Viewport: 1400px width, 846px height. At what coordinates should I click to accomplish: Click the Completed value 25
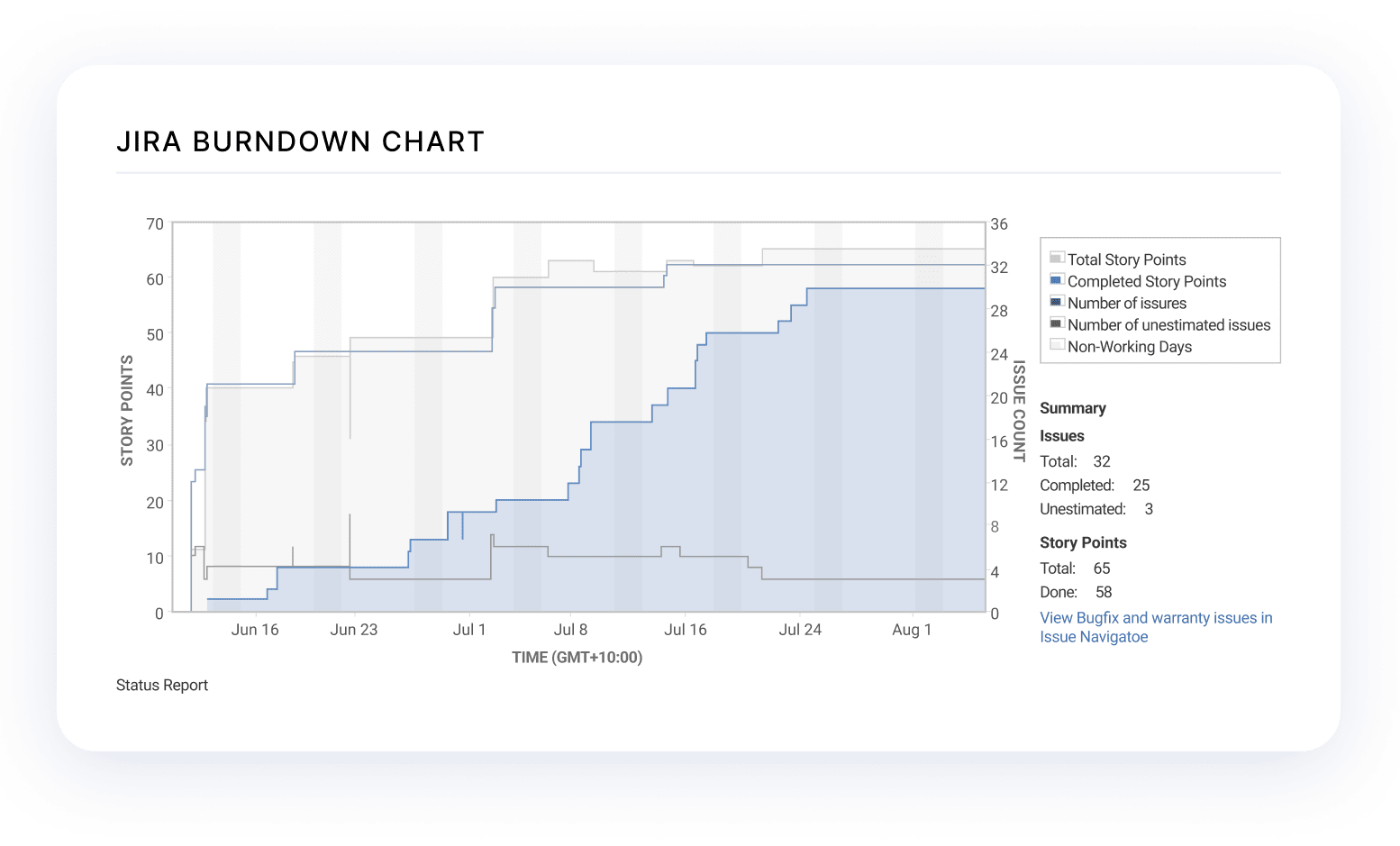tap(1141, 485)
